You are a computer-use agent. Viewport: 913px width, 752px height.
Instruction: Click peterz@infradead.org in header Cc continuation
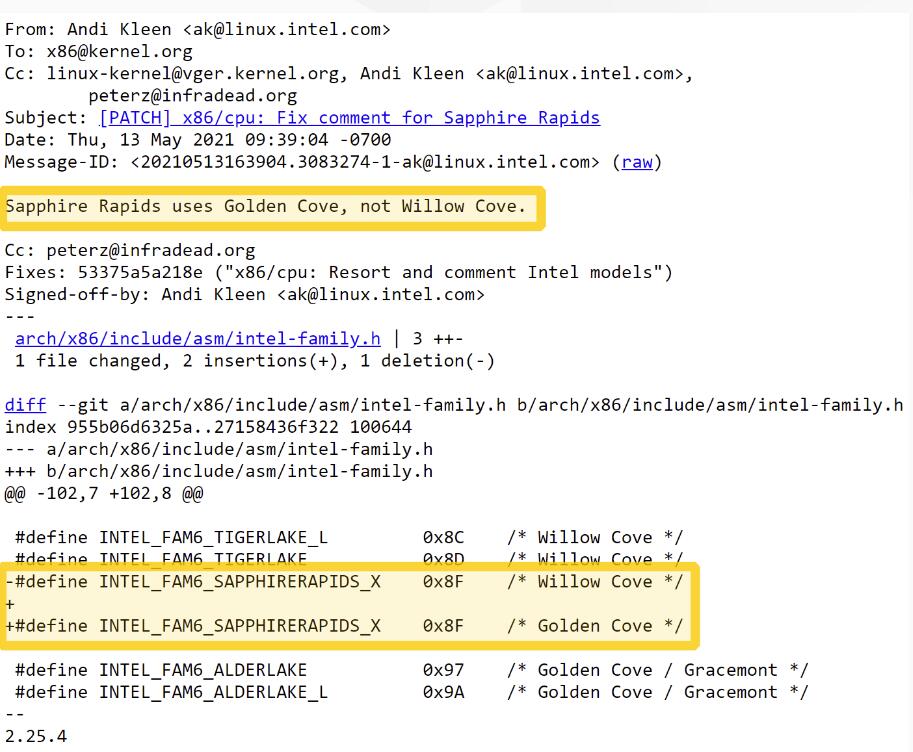coord(193,96)
